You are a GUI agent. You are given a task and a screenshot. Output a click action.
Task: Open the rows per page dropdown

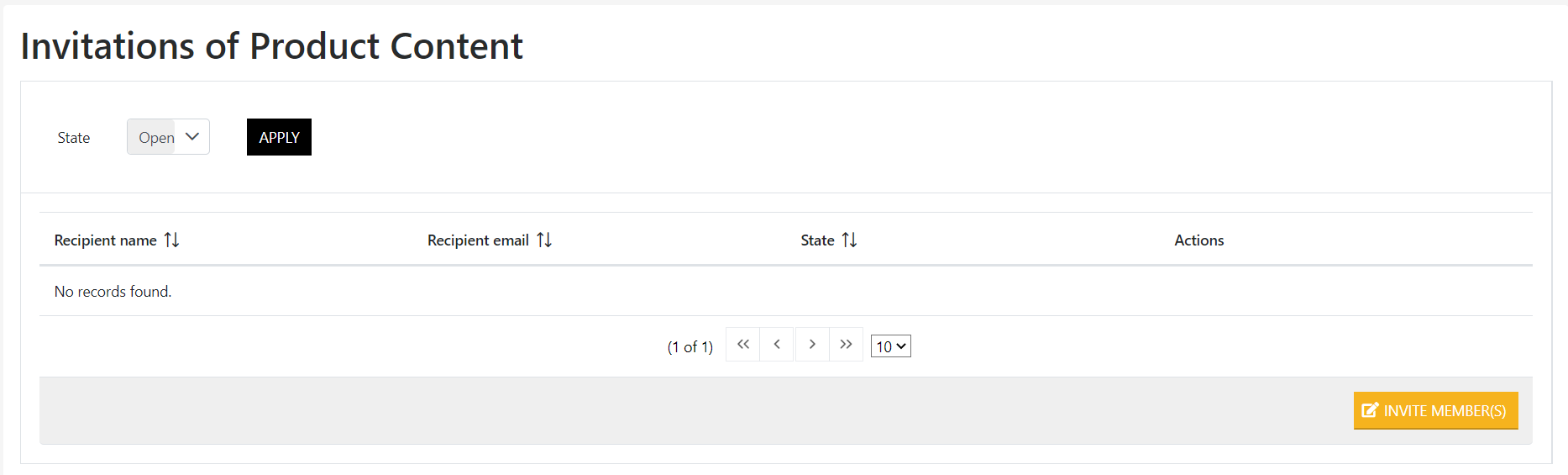click(891, 346)
